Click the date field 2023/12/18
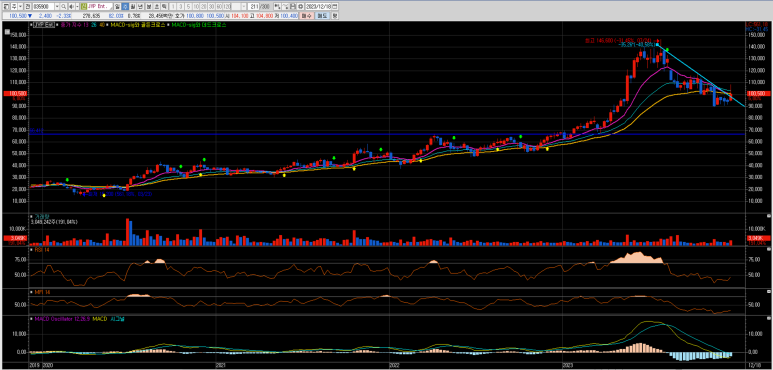 [x=318, y=6]
